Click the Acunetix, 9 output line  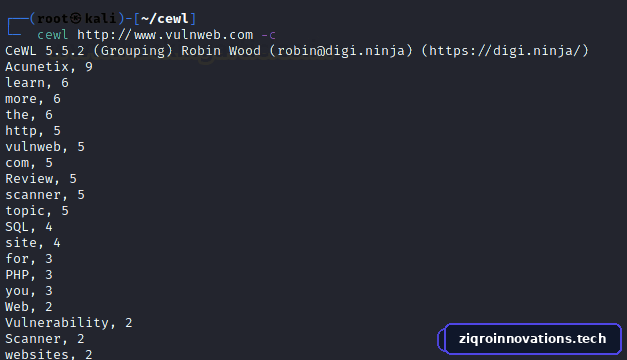point(49,67)
